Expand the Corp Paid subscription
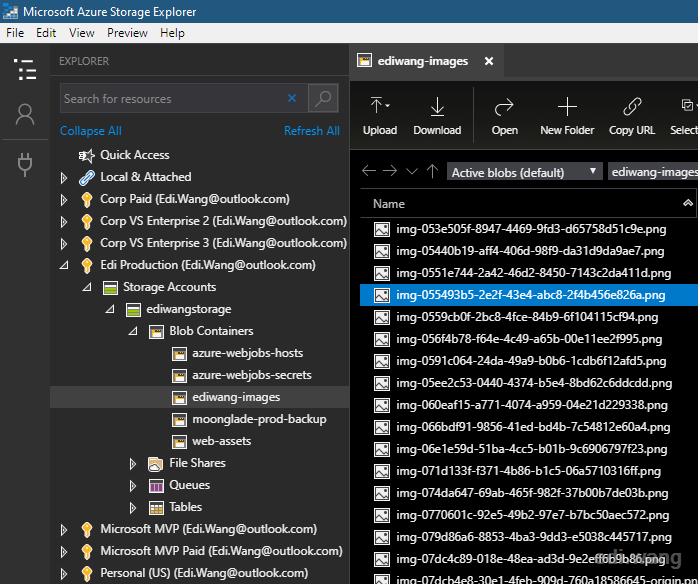The width and height of the screenshot is (698, 584). (64, 200)
